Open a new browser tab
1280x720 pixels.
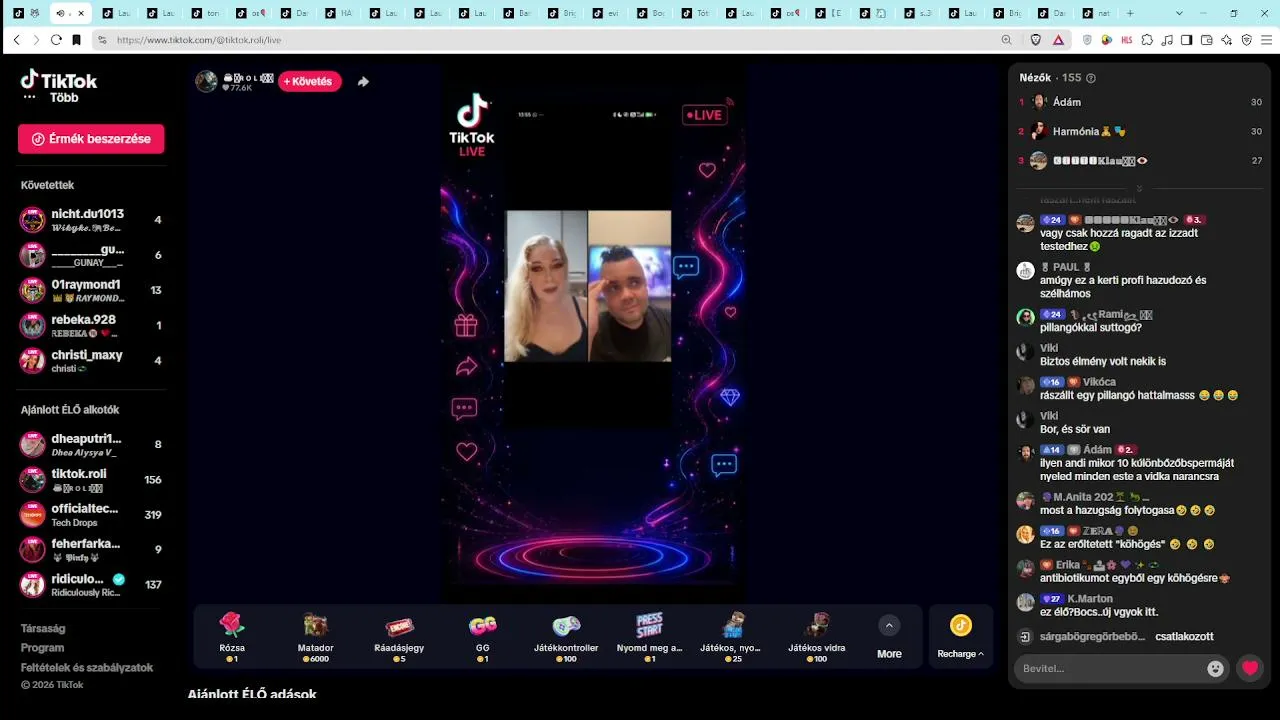[x=1130, y=13]
